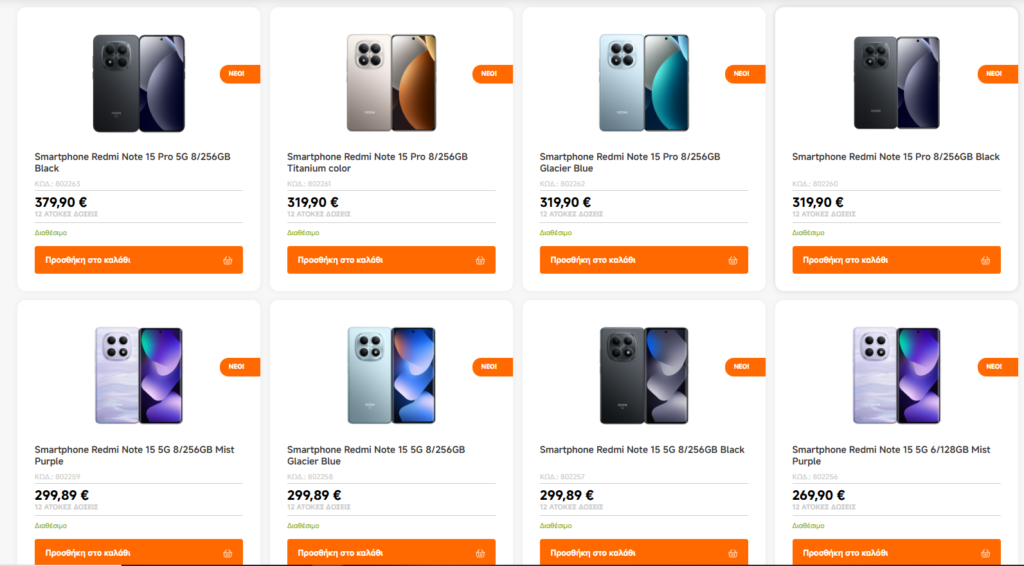View Redmi Note 15 Pro Glacier Blue product image
Image resolution: width=1024 pixels, height=566 pixels.
click(644, 83)
